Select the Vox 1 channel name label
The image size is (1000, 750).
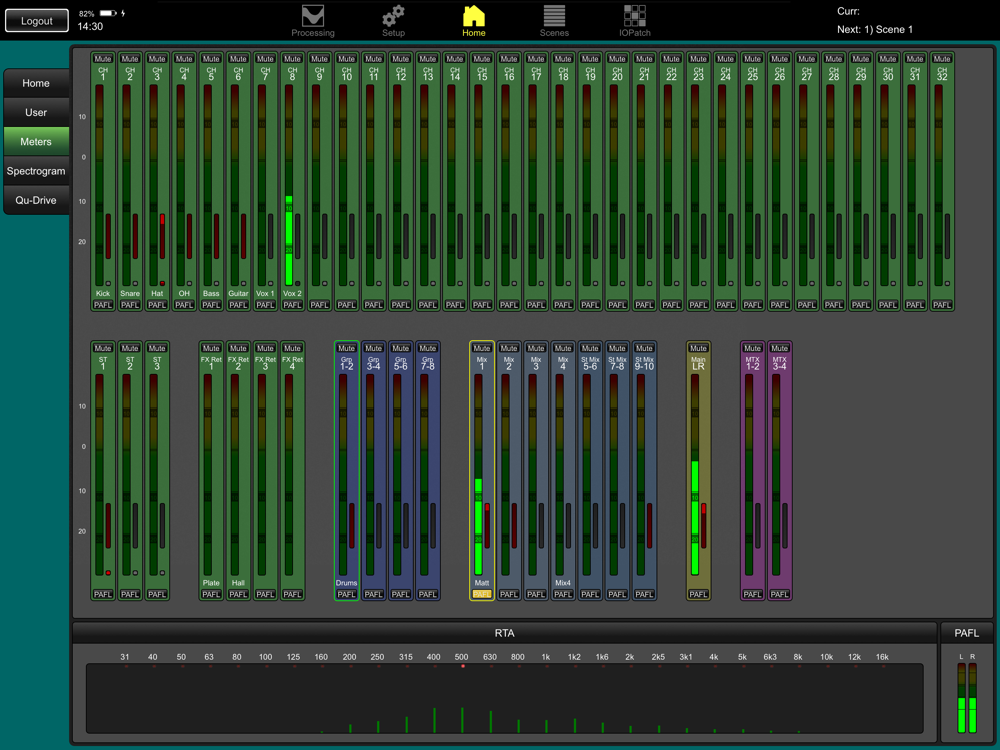[265, 293]
